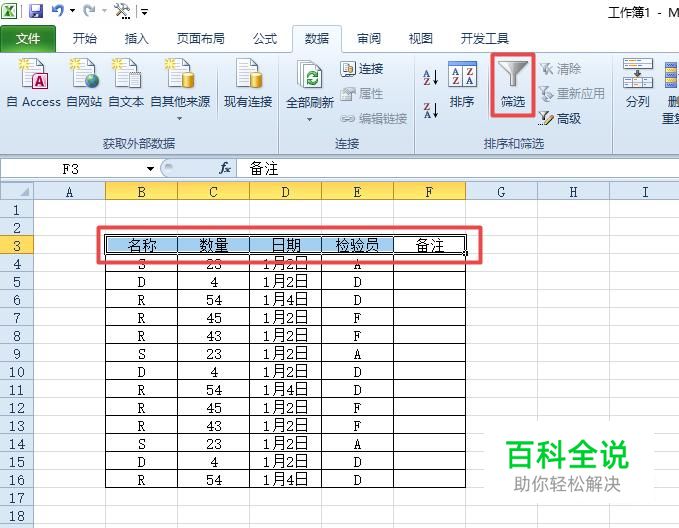
Task: Click the formula bar showing 备注
Action: pos(458,168)
